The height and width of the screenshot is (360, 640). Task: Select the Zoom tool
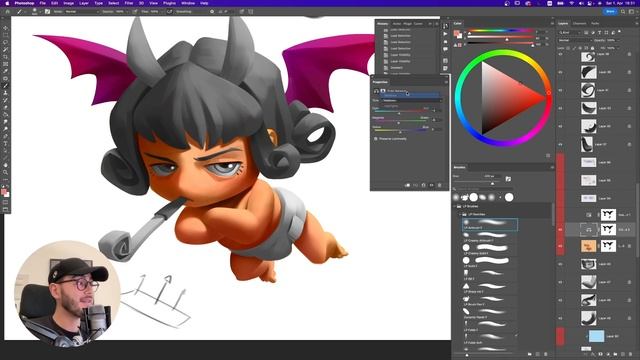pyautogui.click(x=5, y=172)
